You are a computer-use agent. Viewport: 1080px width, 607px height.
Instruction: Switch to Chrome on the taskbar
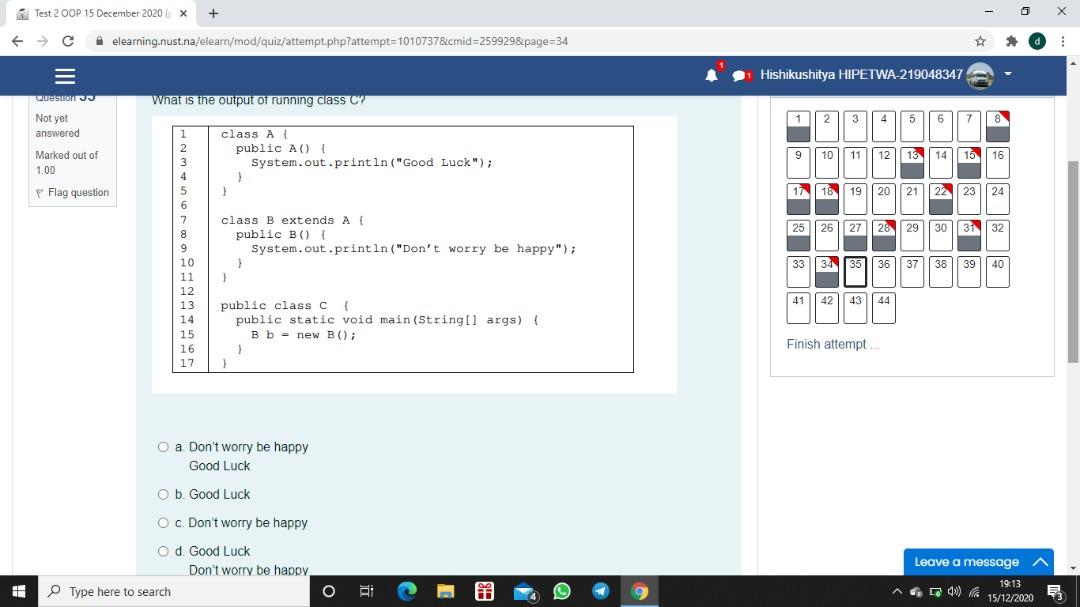click(639, 591)
